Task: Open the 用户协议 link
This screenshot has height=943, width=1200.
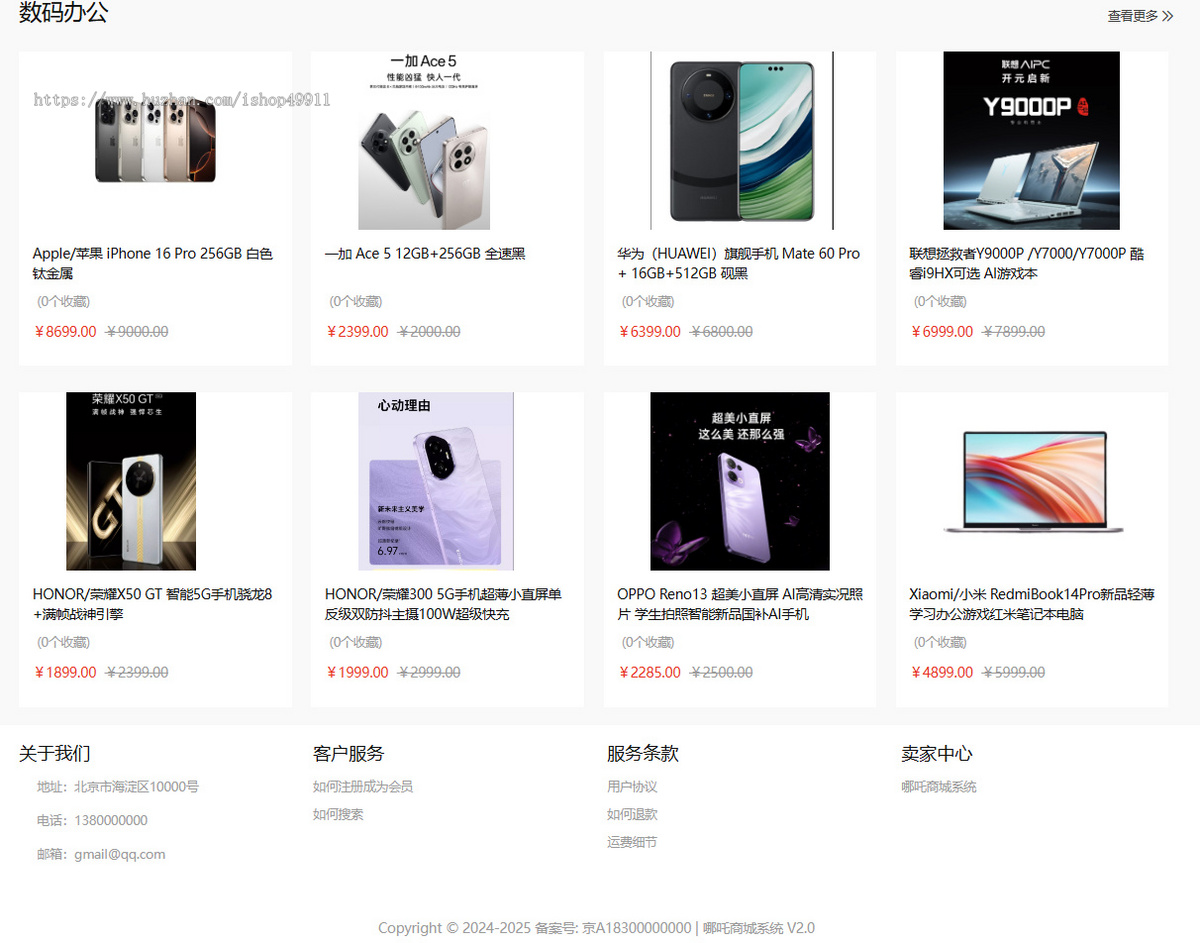Action: point(632,787)
